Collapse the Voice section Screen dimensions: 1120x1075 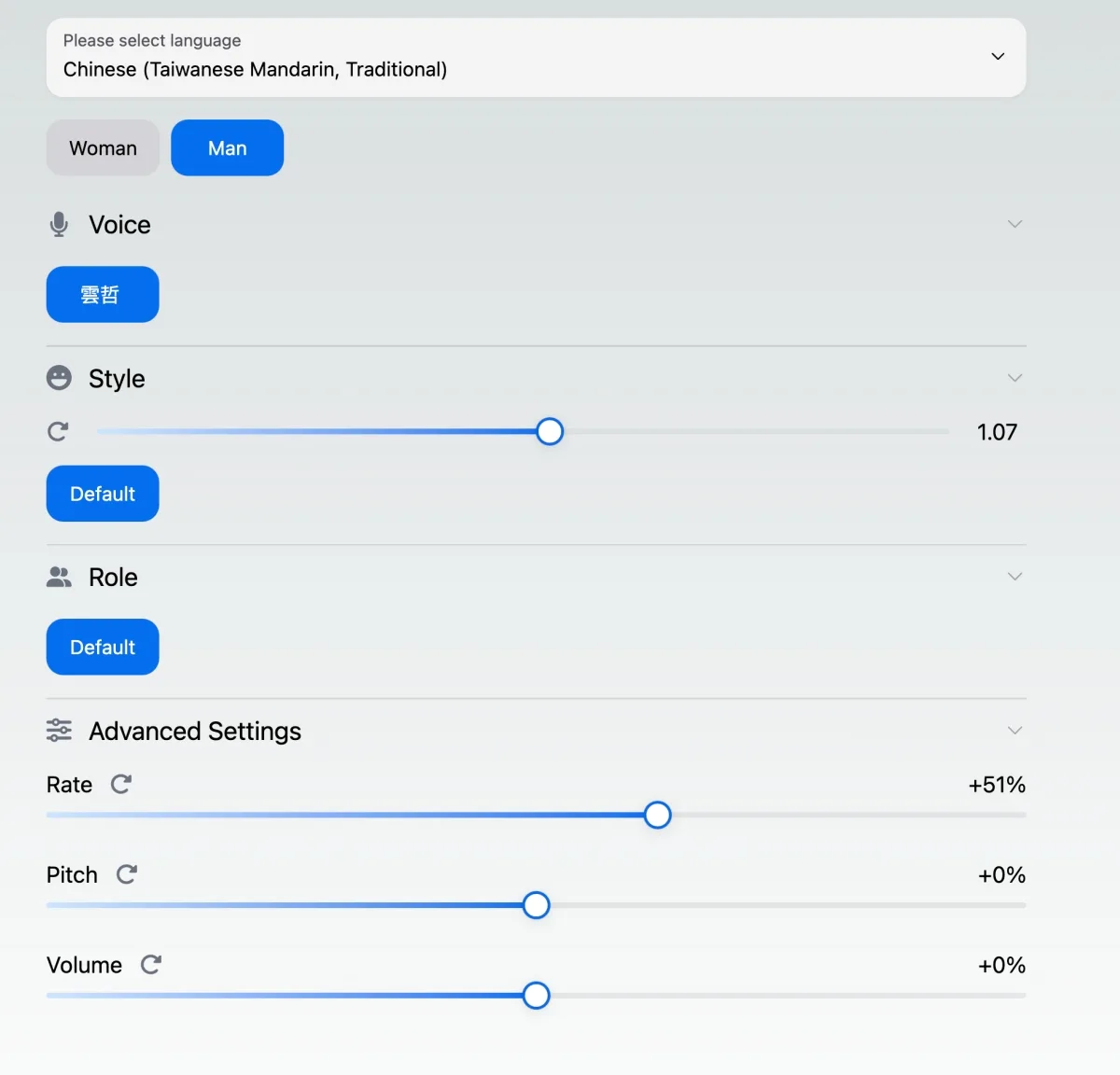point(1015,224)
